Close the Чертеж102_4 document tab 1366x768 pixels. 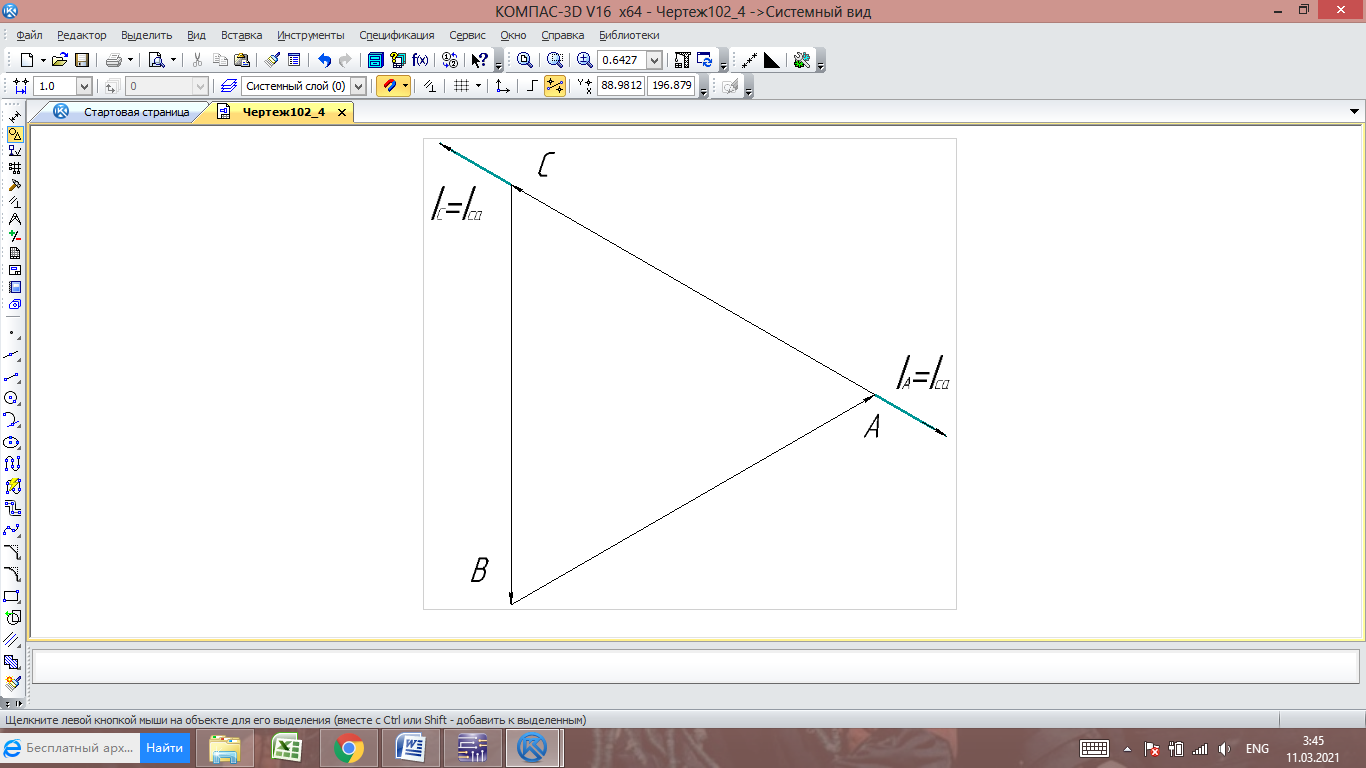pyautogui.click(x=342, y=113)
